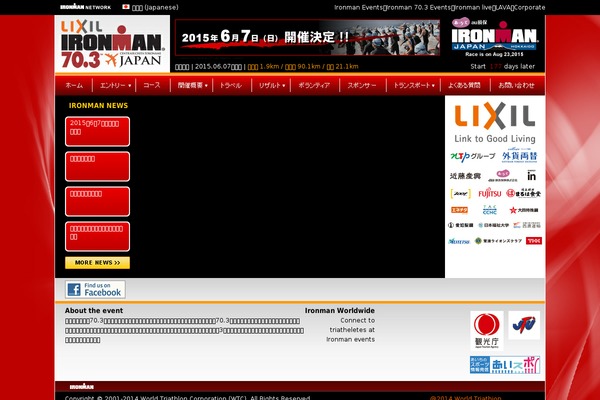
Task: Go to the ホーム menu item
Action: (74, 85)
